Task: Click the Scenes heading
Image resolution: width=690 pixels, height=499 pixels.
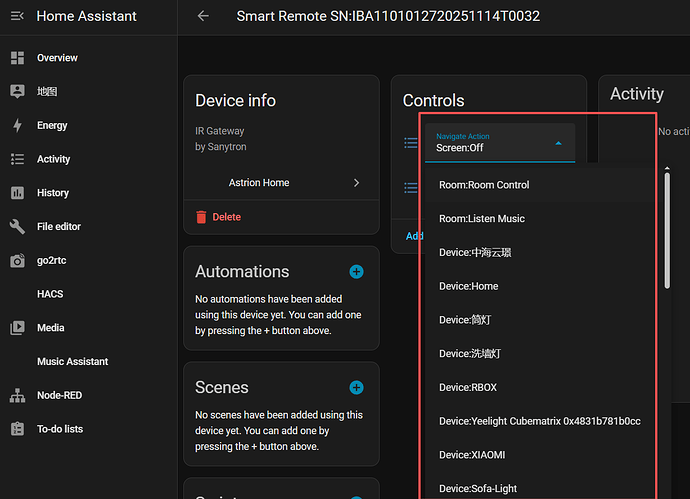Action: [222, 388]
